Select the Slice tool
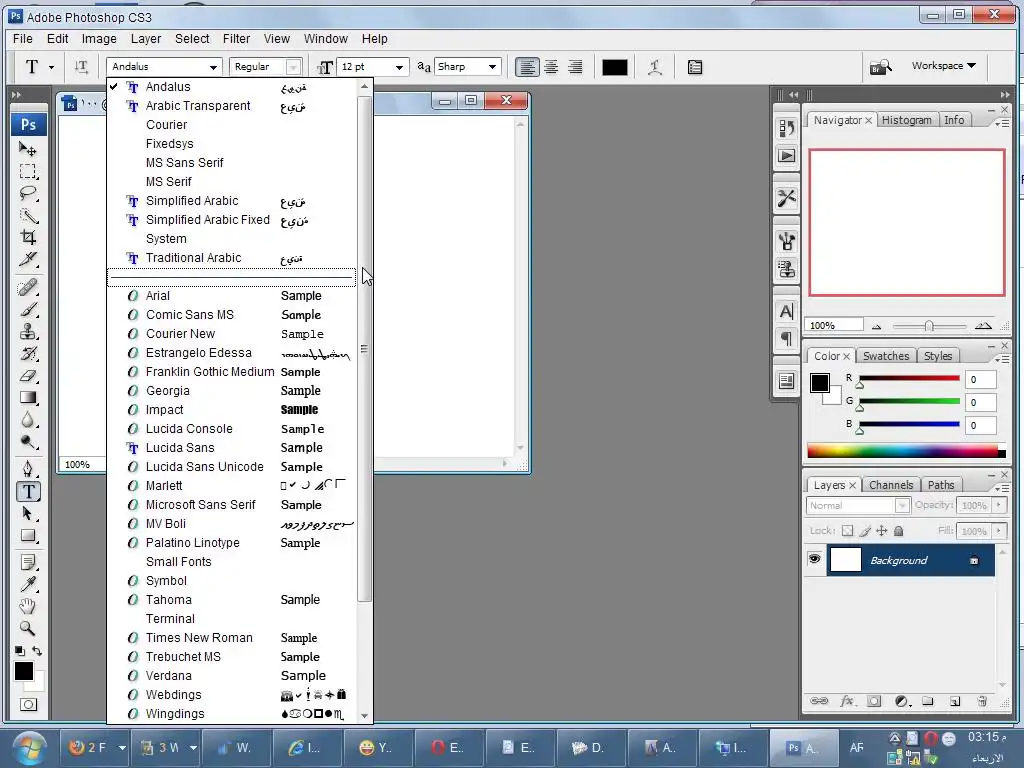The width and height of the screenshot is (1024, 768). coord(27,259)
